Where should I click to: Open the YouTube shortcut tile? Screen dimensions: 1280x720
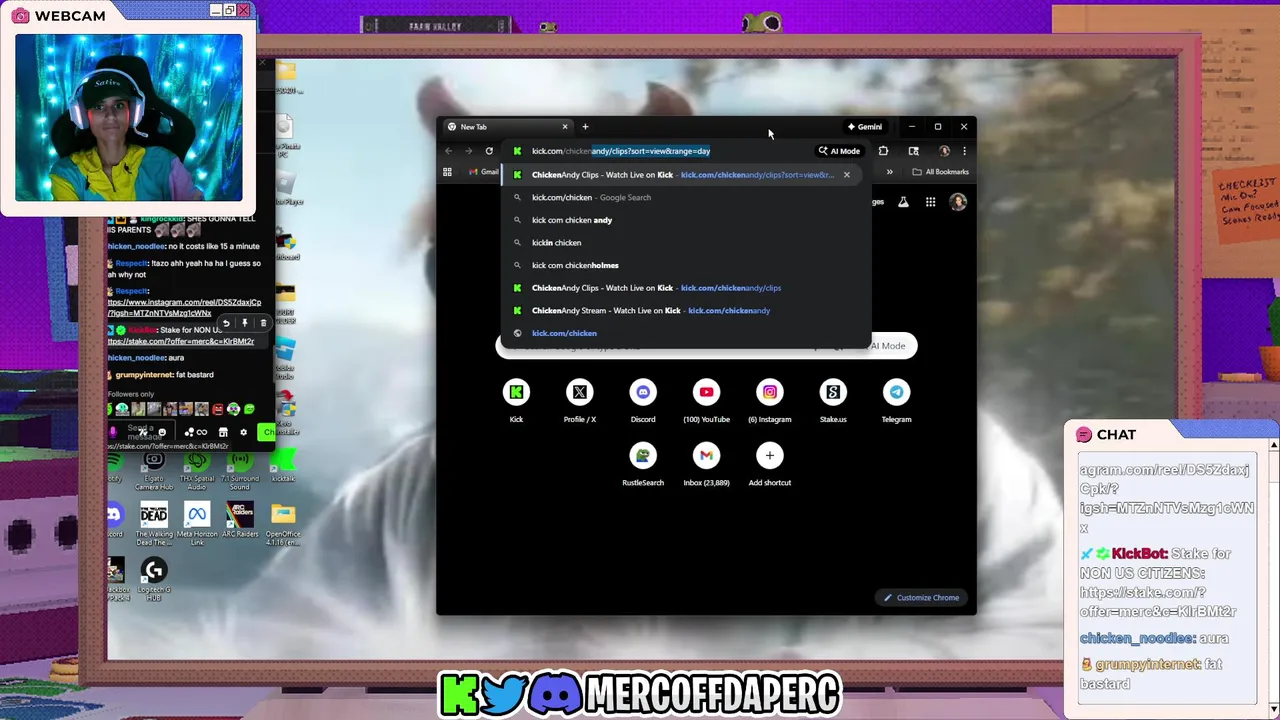[706, 400]
